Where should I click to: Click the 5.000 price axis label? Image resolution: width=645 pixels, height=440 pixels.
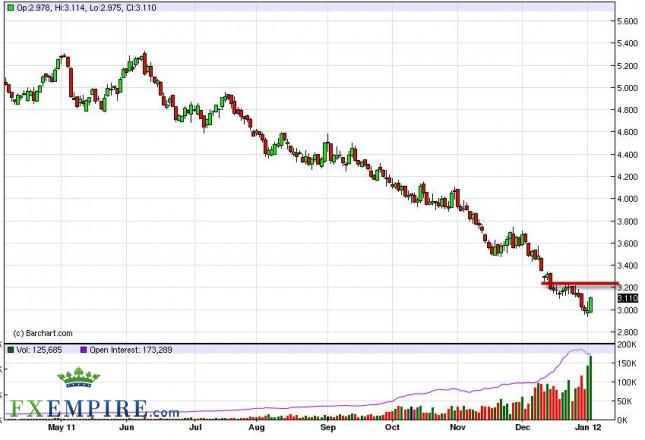(x=628, y=88)
